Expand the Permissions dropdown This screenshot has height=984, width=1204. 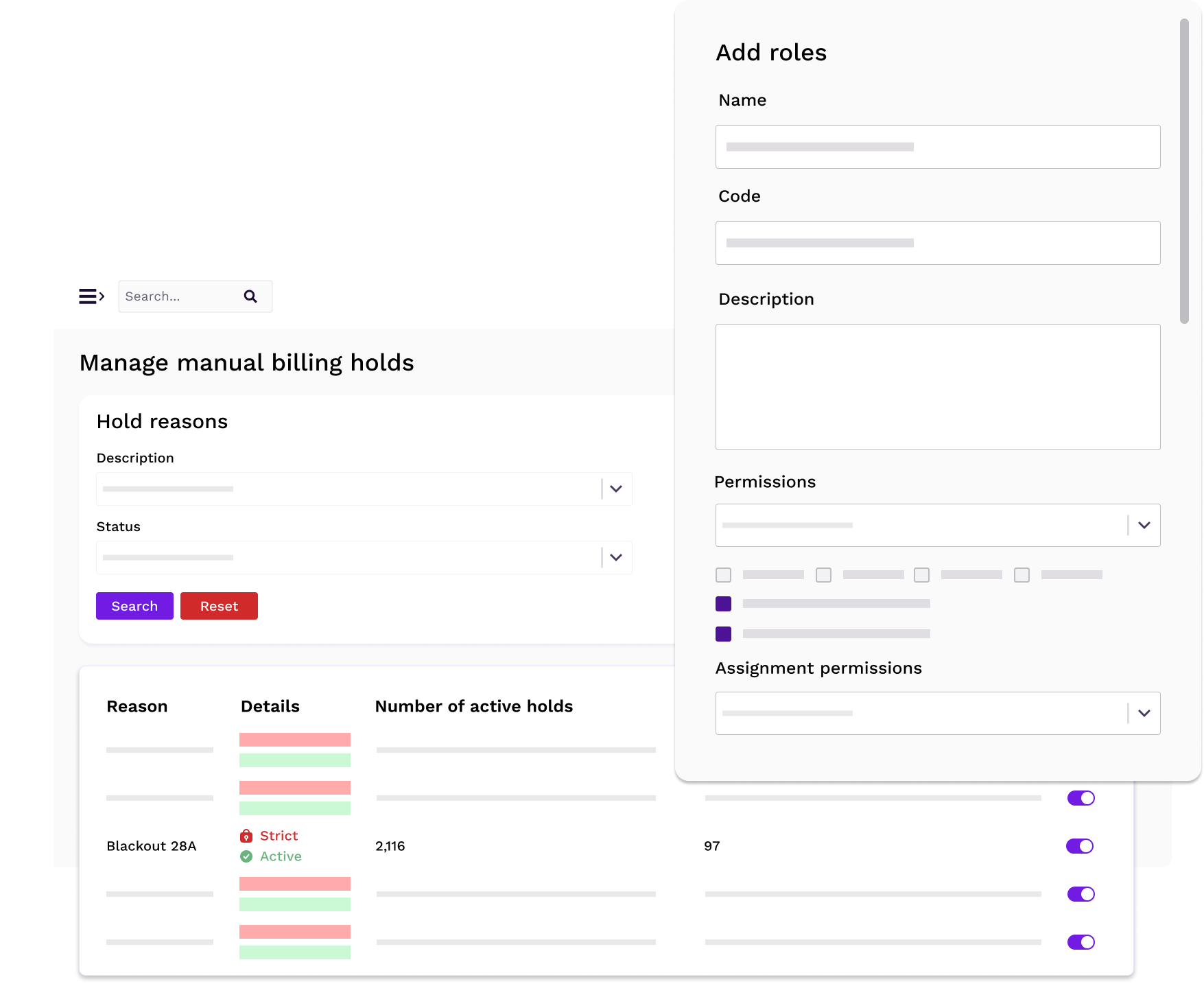pyautogui.click(x=1144, y=525)
